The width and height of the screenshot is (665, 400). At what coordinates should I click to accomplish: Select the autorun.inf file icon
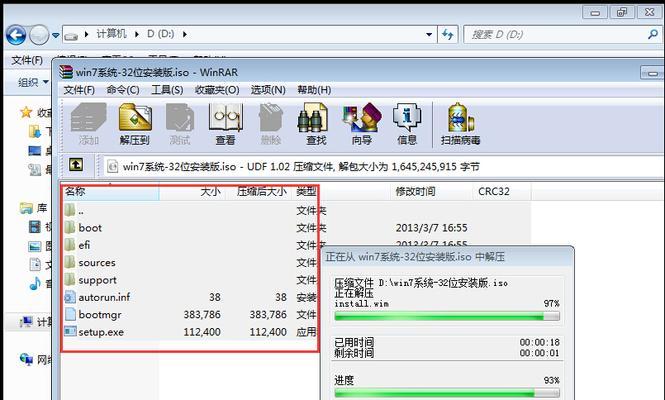[70, 297]
